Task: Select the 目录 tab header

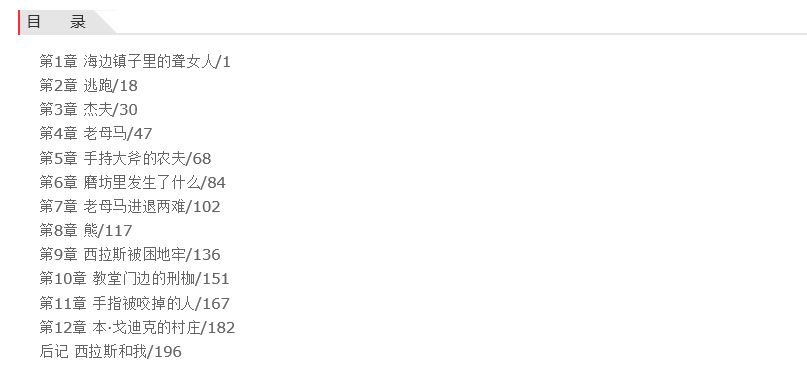Action: (x=56, y=22)
